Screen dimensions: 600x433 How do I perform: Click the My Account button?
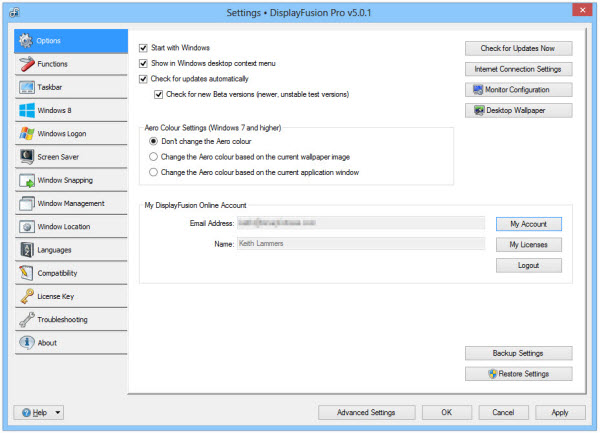(x=529, y=224)
